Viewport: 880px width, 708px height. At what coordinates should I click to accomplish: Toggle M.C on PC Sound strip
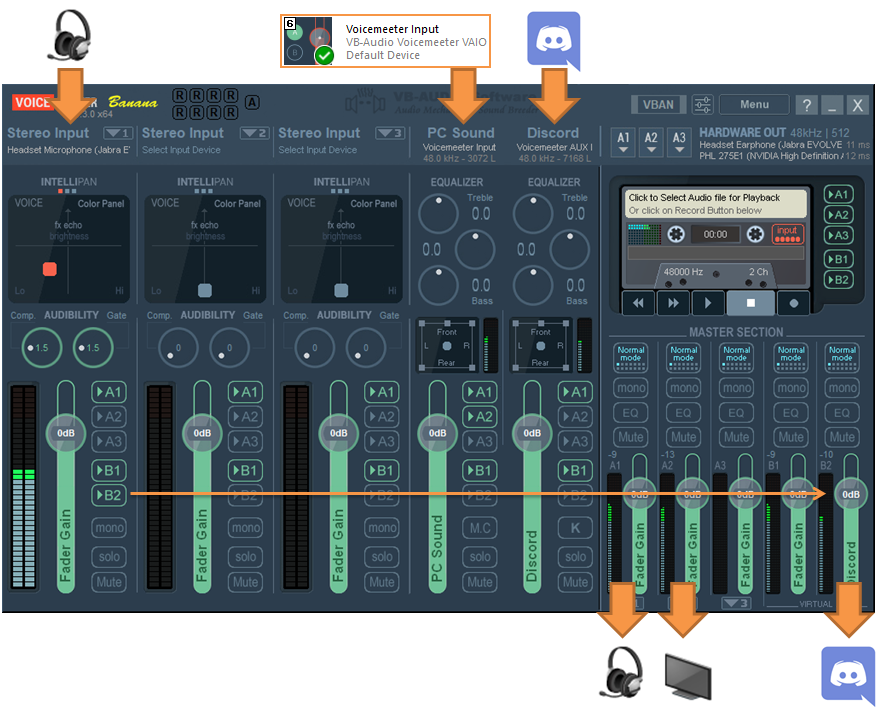480,527
